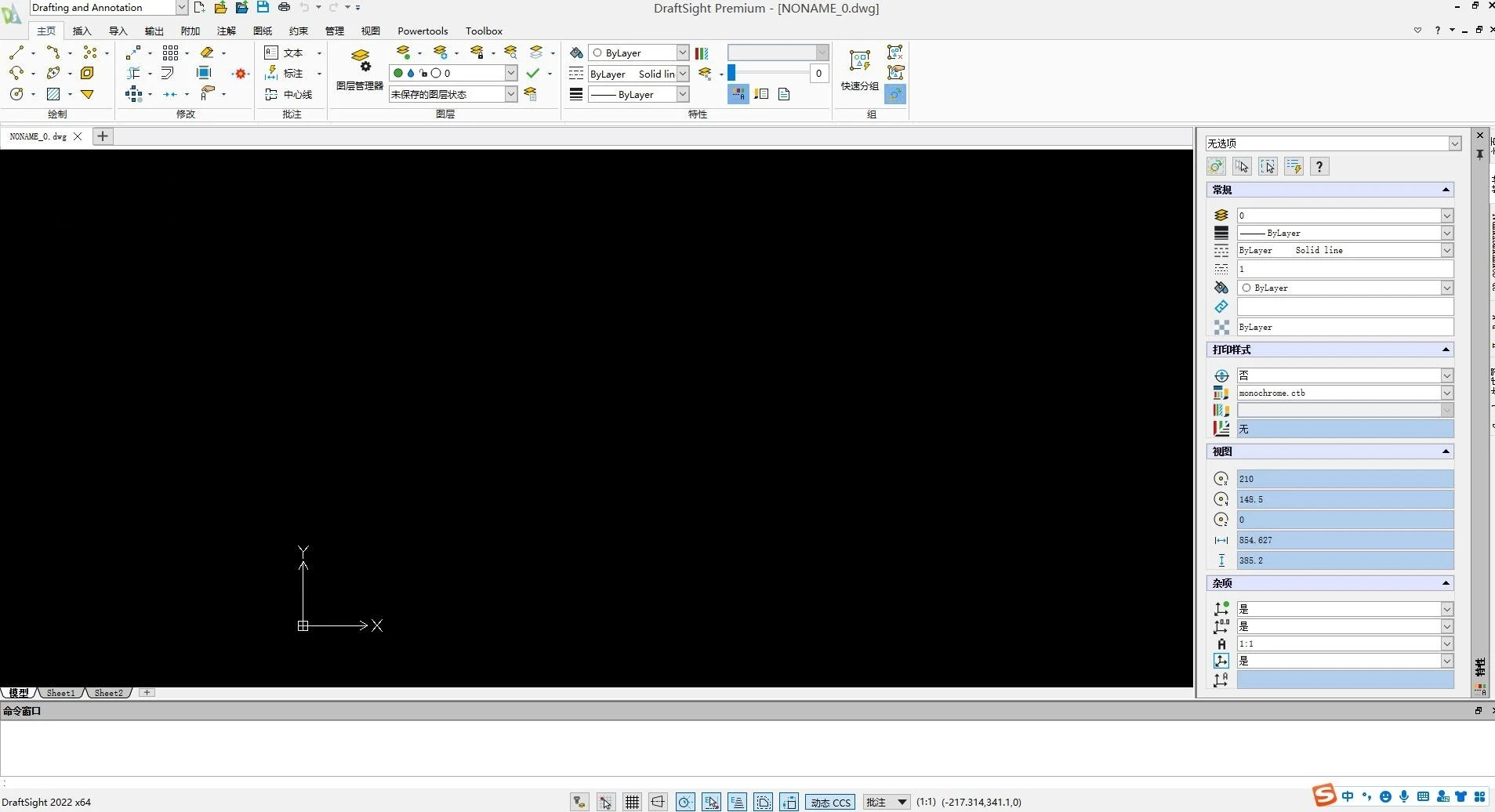Screen dimensions: 1495x812
Task: Toggle the 动态 CCS status button
Action: coord(830,802)
